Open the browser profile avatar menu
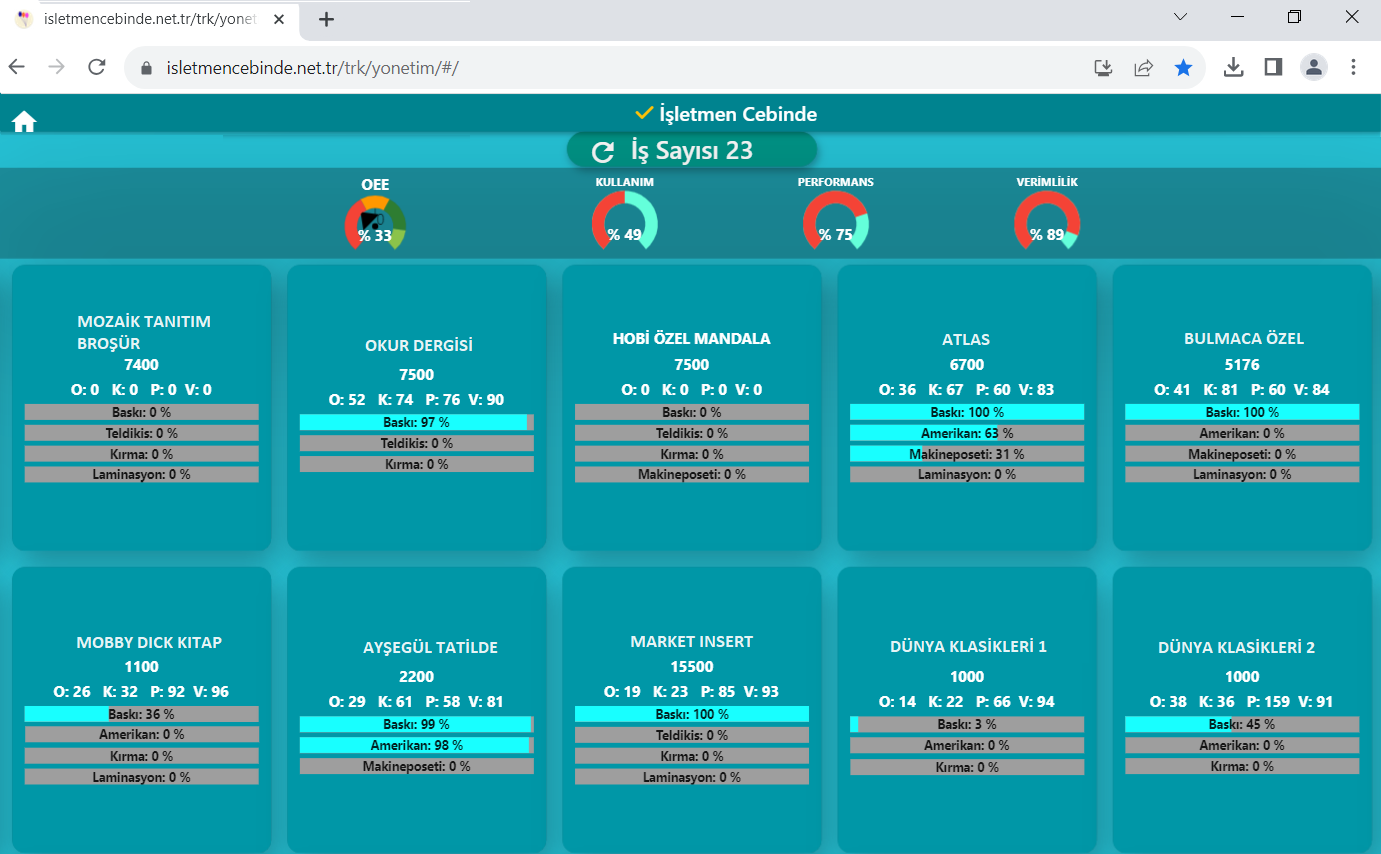The height and width of the screenshot is (854, 1381). coord(1313,67)
